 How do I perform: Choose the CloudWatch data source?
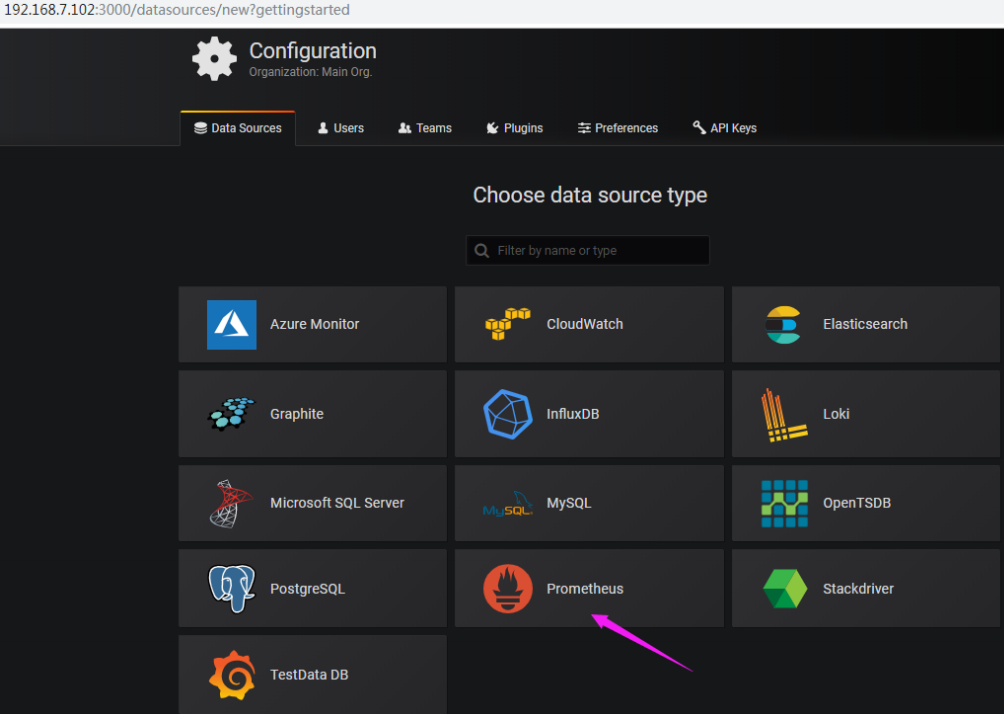pyautogui.click(x=589, y=324)
